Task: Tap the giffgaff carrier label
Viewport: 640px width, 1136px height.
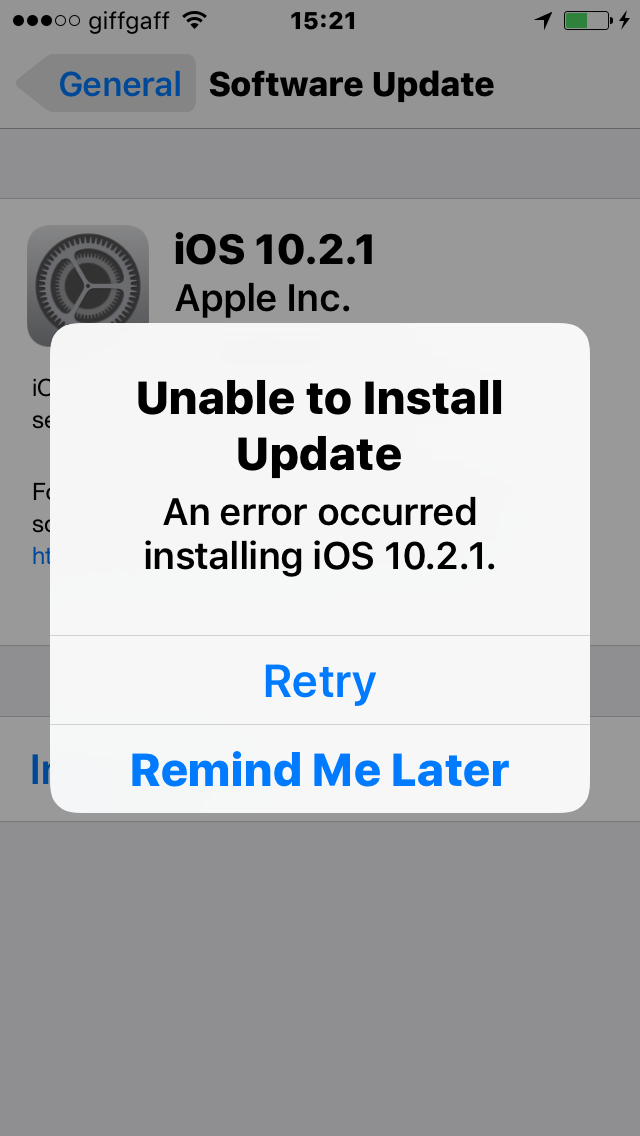Action: (x=130, y=22)
